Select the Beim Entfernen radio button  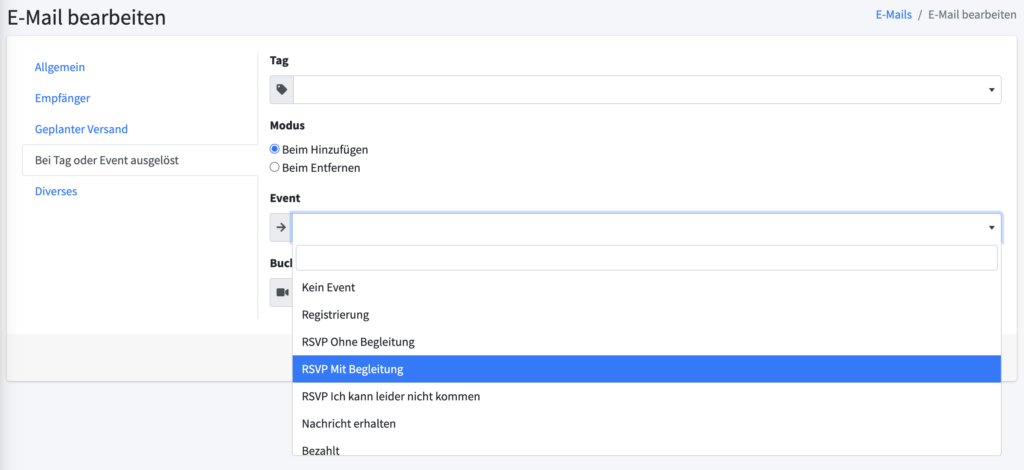pos(275,168)
